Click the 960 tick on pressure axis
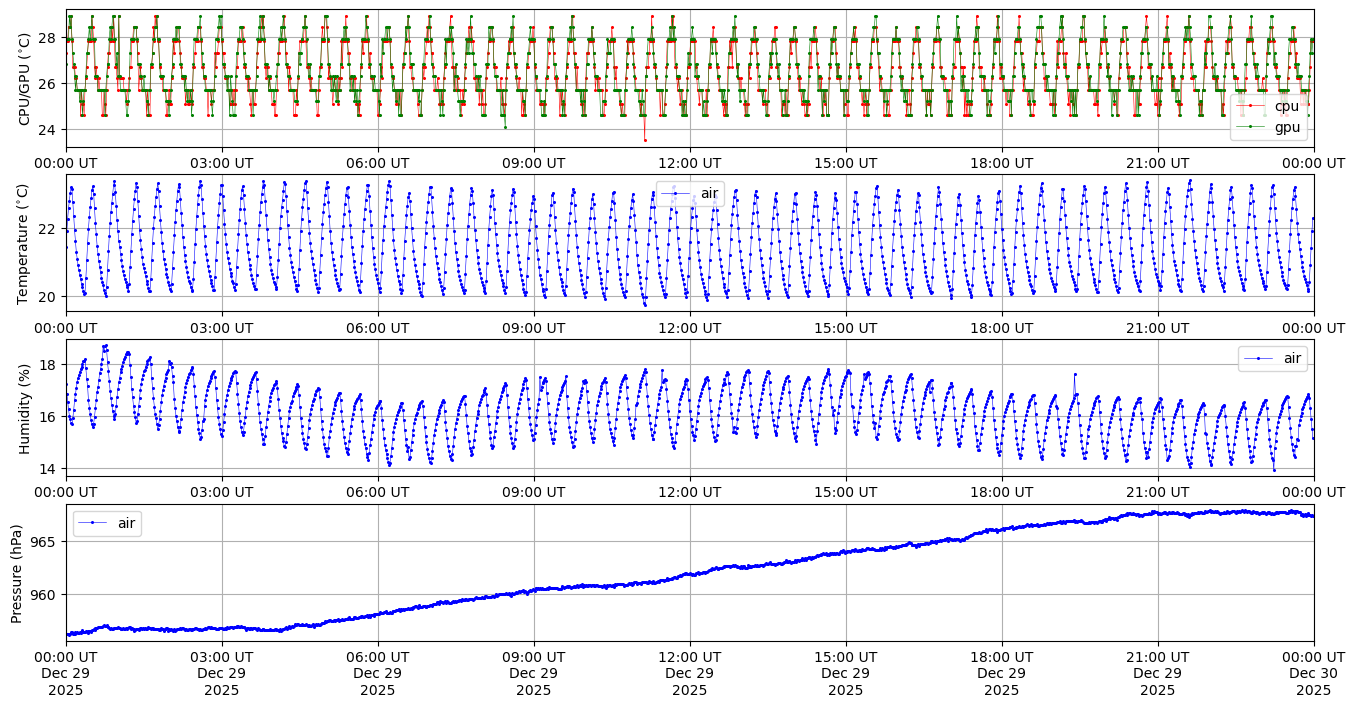1355x707 pixels. point(47,595)
